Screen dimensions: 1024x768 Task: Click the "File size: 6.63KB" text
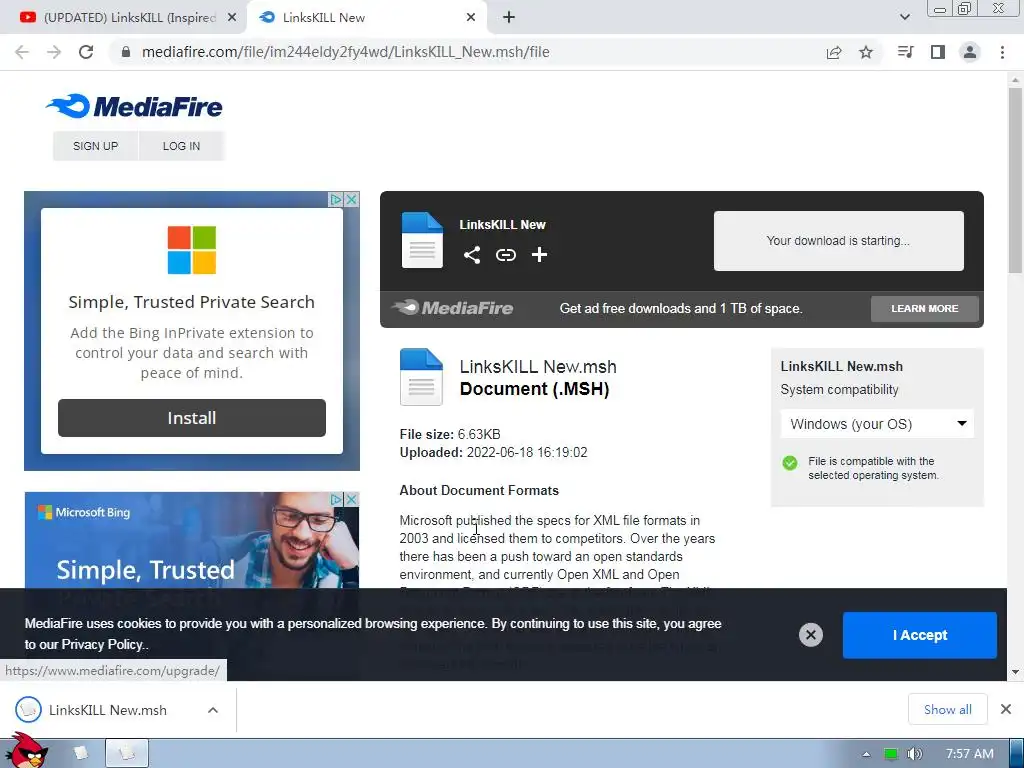[450, 434]
